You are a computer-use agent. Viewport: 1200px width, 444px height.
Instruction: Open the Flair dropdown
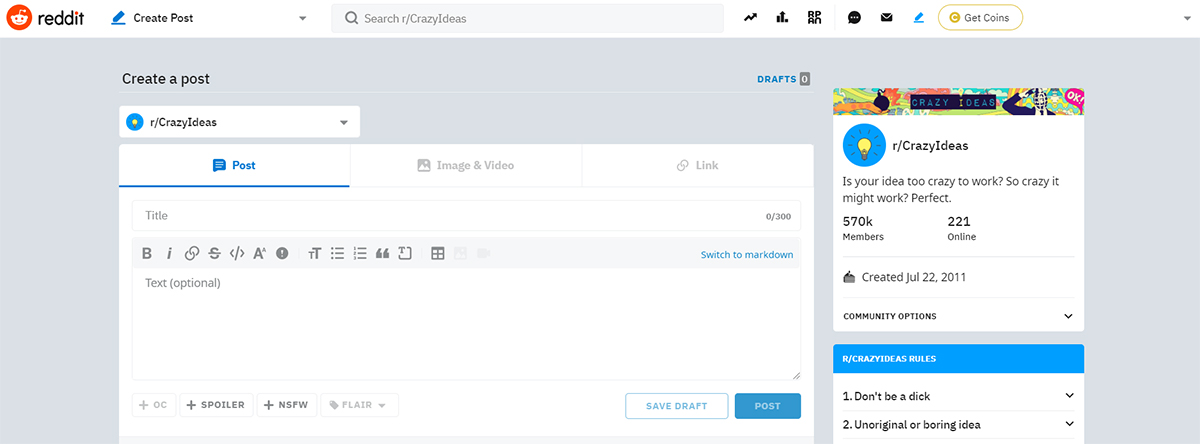click(360, 405)
